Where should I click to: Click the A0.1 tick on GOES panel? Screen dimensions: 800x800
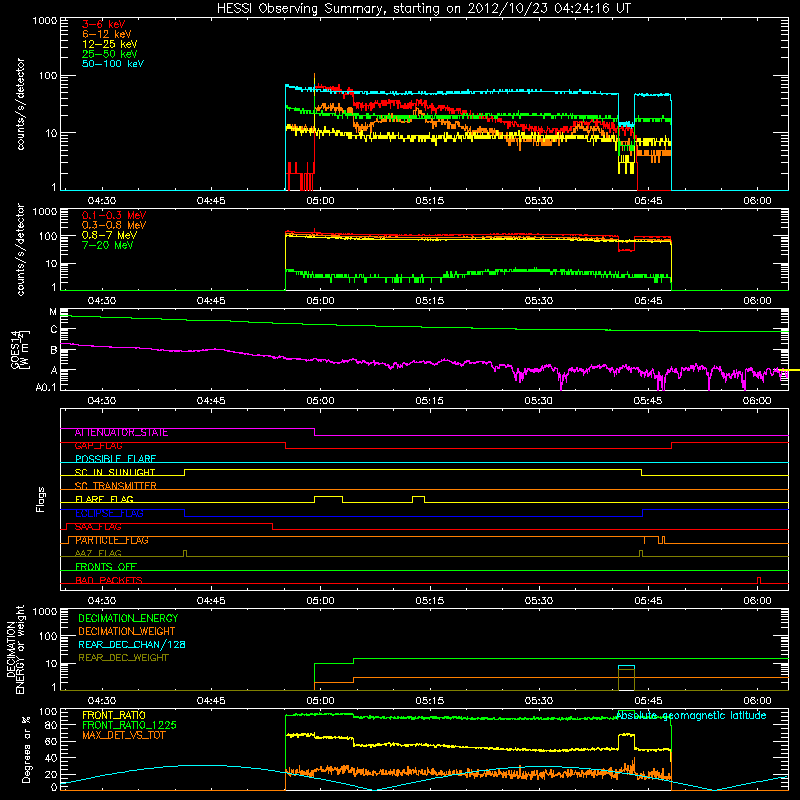pyautogui.click(x=46, y=387)
